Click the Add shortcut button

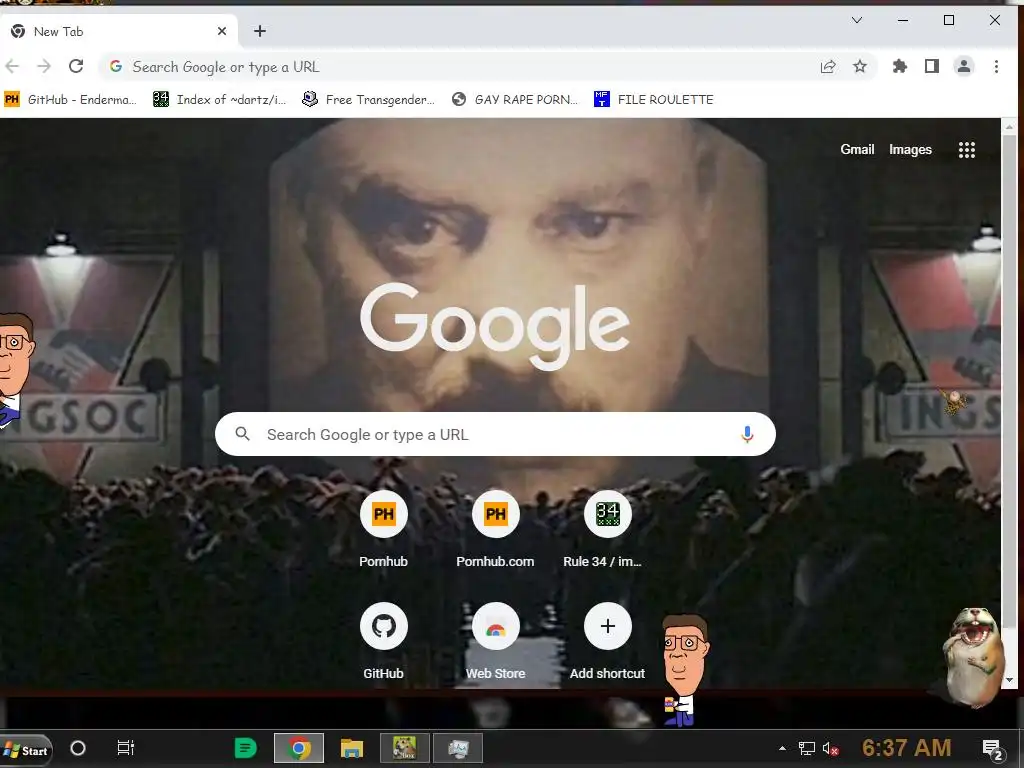coord(607,641)
